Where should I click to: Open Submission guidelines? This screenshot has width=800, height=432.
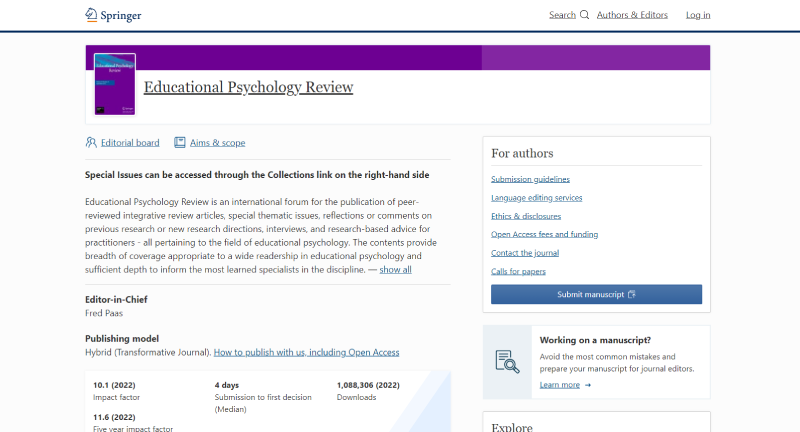pos(531,179)
